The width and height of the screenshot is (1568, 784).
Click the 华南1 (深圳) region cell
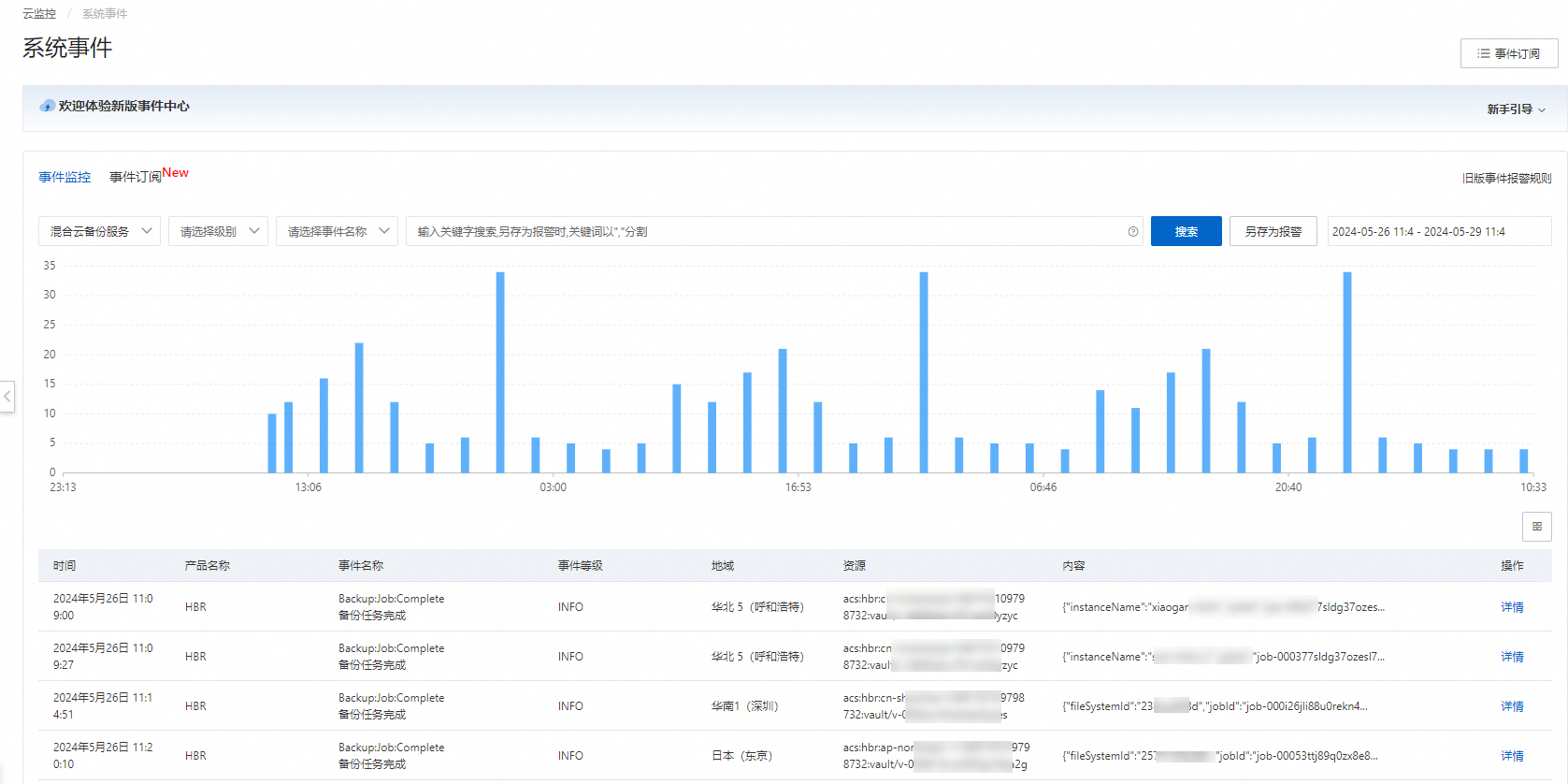[x=744, y=706]
